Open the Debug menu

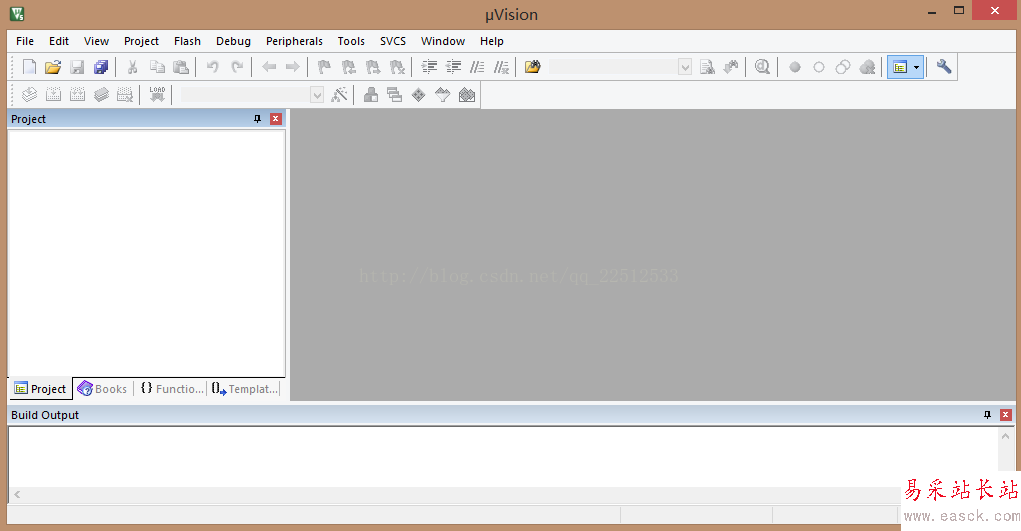pyautogui.click(x=233, y=41)
